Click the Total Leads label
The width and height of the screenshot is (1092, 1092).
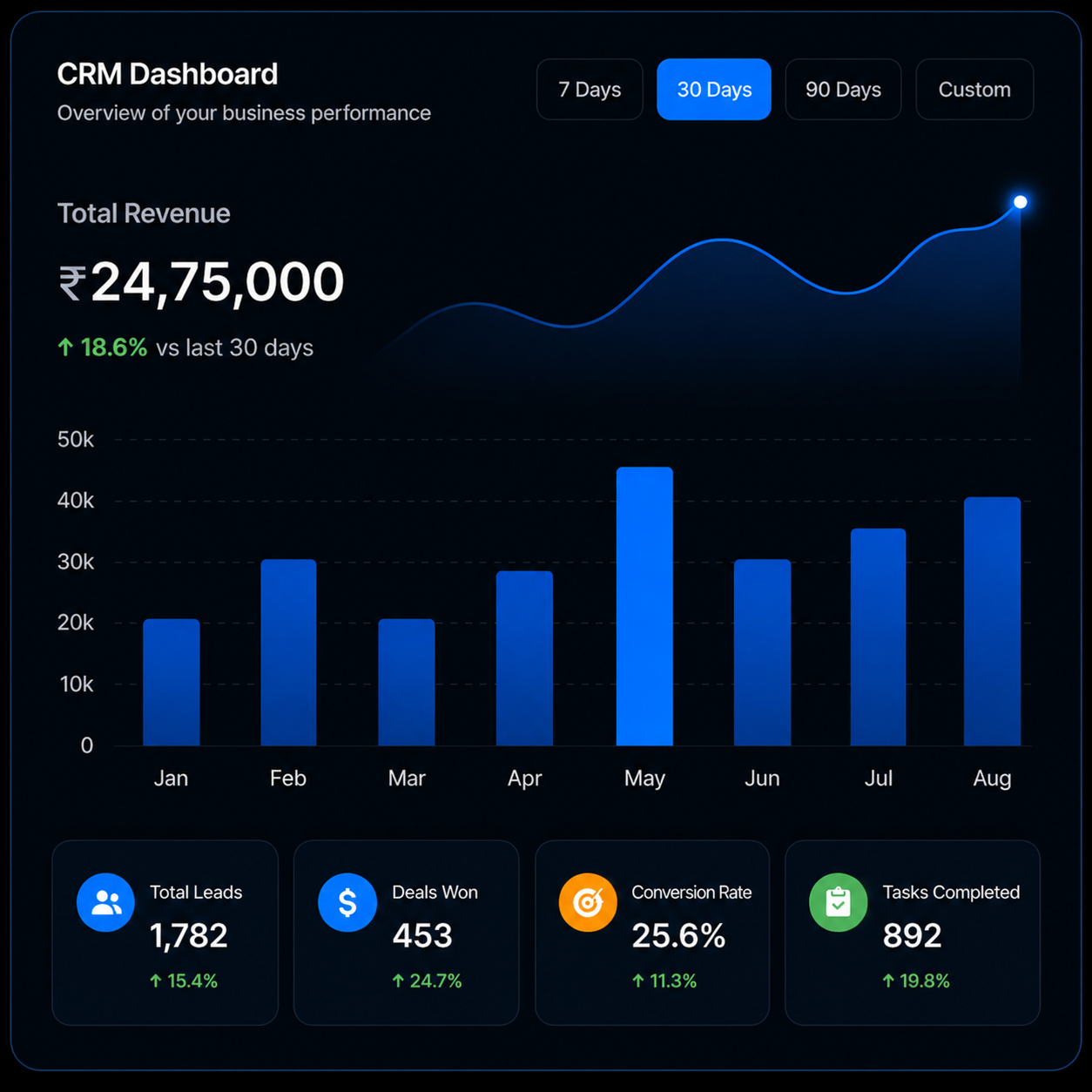(x=196, y=893)
